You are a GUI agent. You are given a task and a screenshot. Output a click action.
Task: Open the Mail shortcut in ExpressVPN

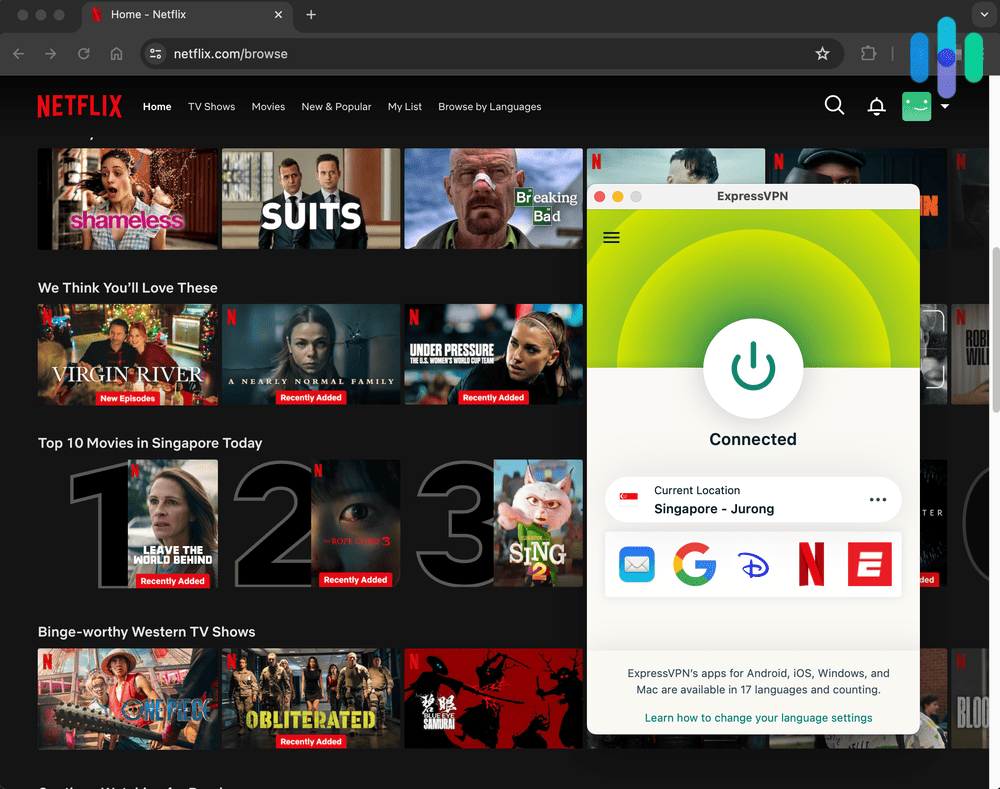(636, 564)
